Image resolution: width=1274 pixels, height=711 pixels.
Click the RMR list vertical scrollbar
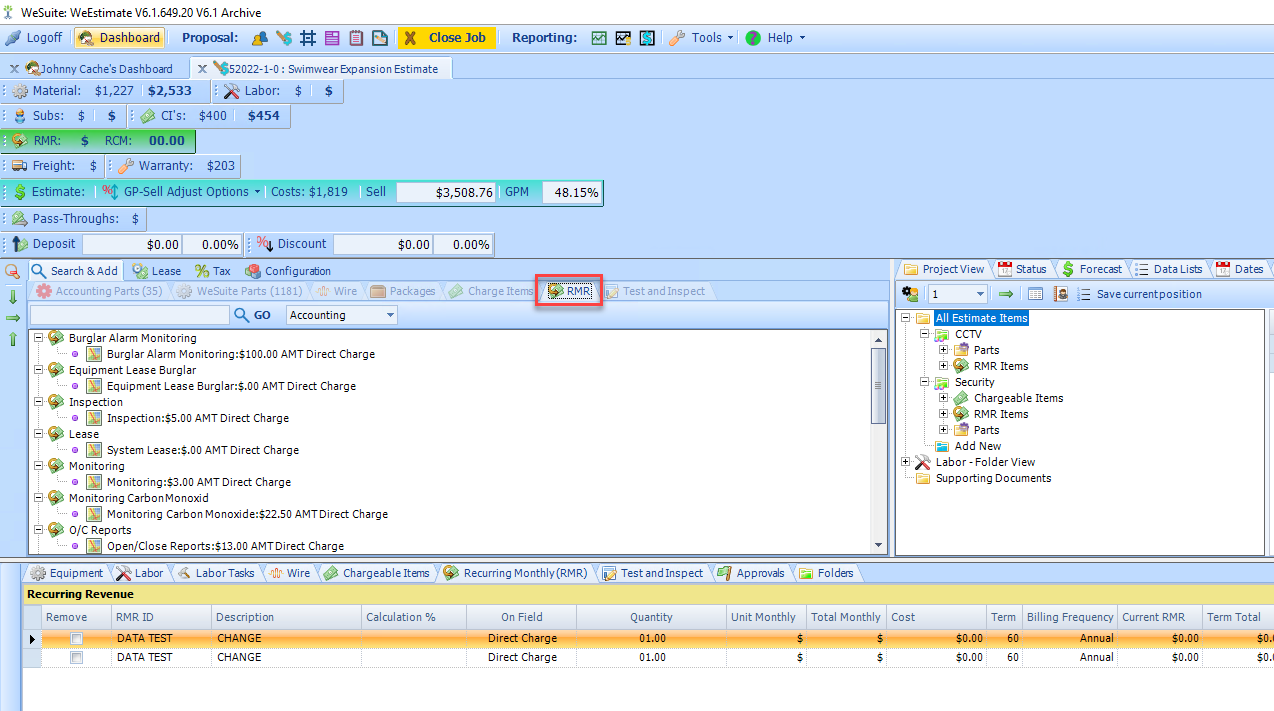coord(880,441)
